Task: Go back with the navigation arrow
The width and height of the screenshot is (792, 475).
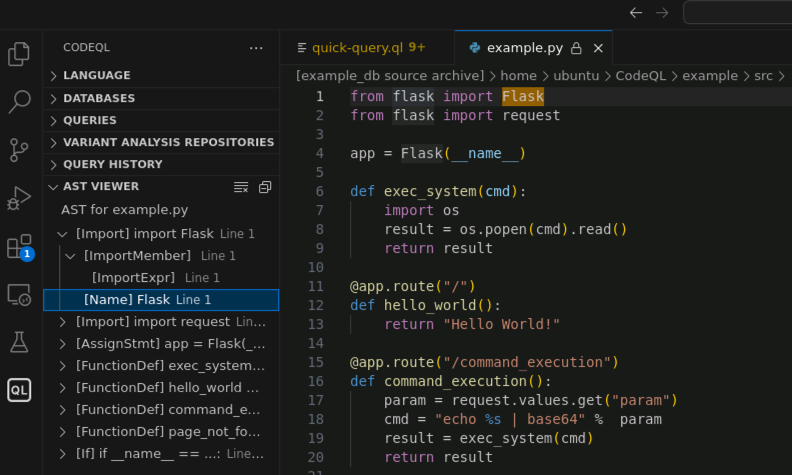Action: click(x=636, y=13)
